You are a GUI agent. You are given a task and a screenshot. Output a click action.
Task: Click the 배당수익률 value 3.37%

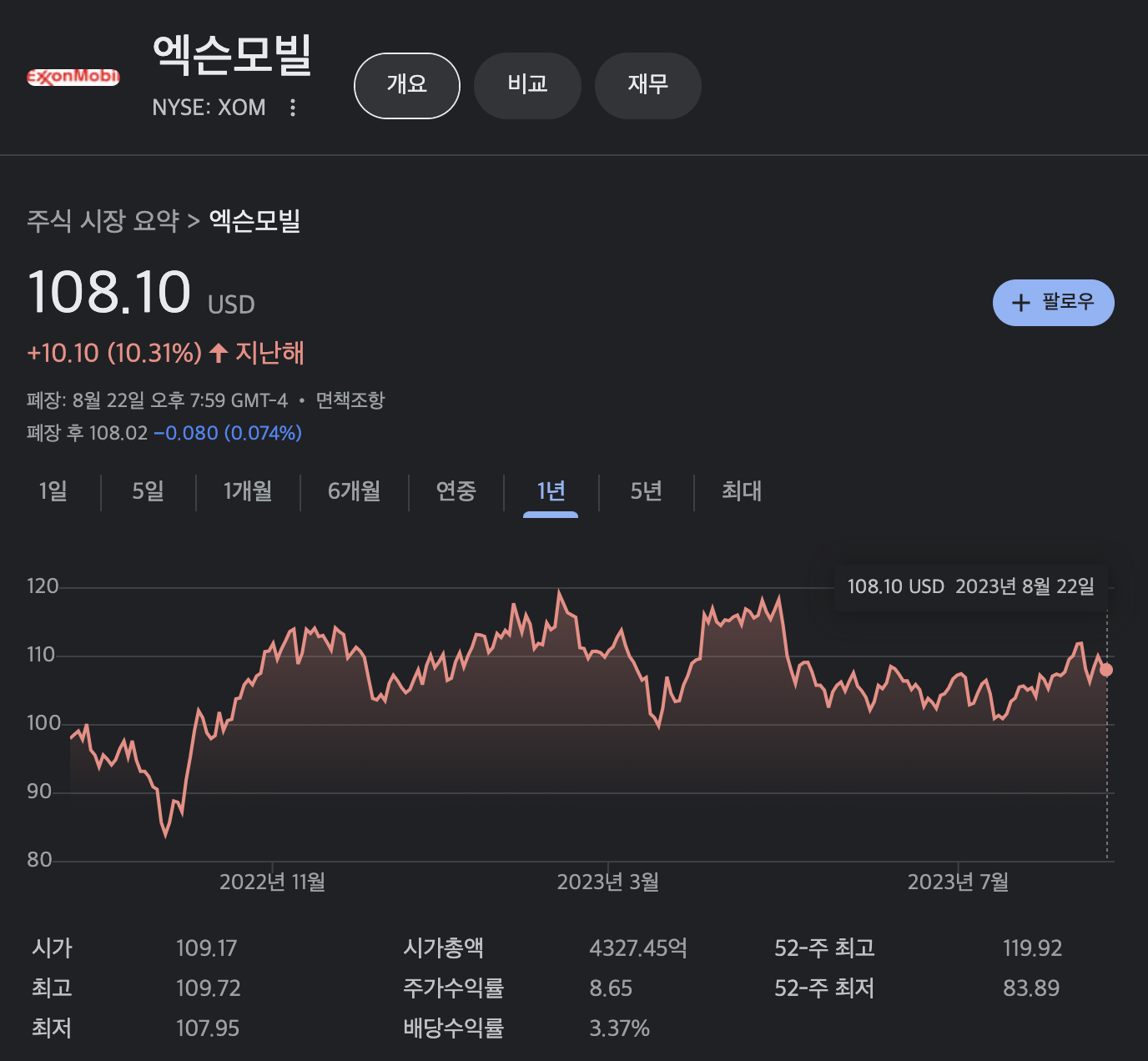click(620, 1028)
